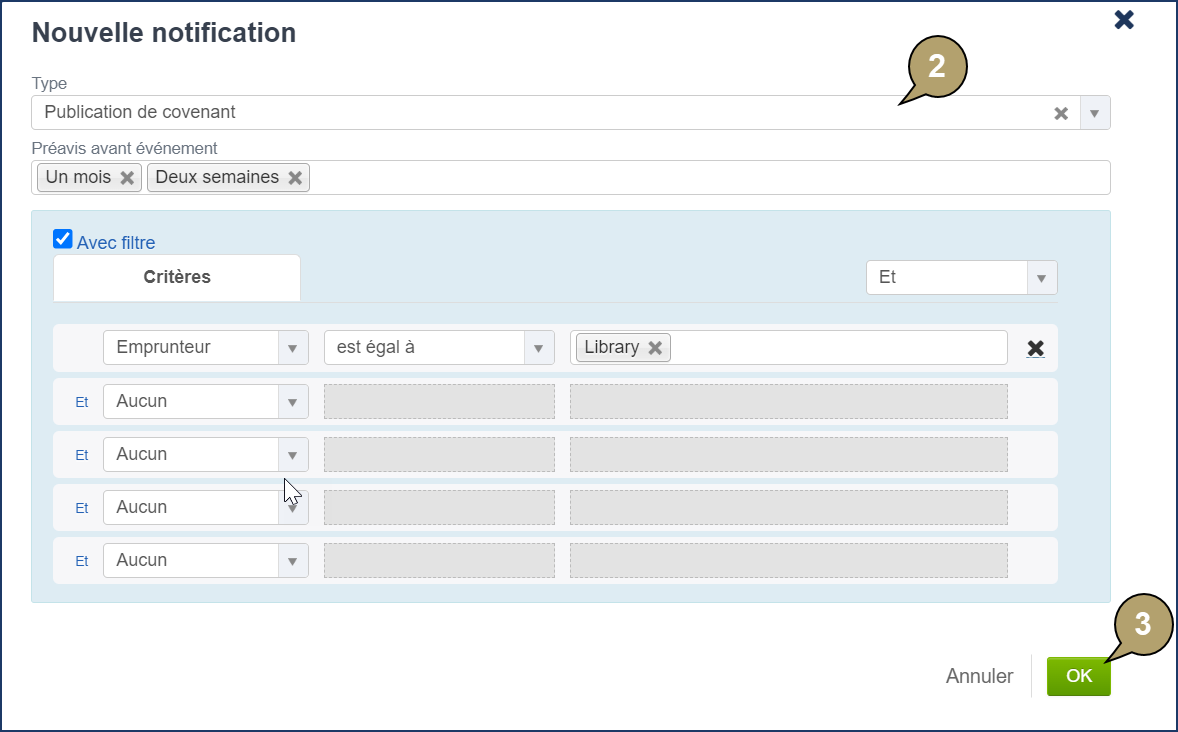Click the green OK button
The width and height of the screenshot is (1178, 732).
pyautogui.click(x=1078, y=676)
